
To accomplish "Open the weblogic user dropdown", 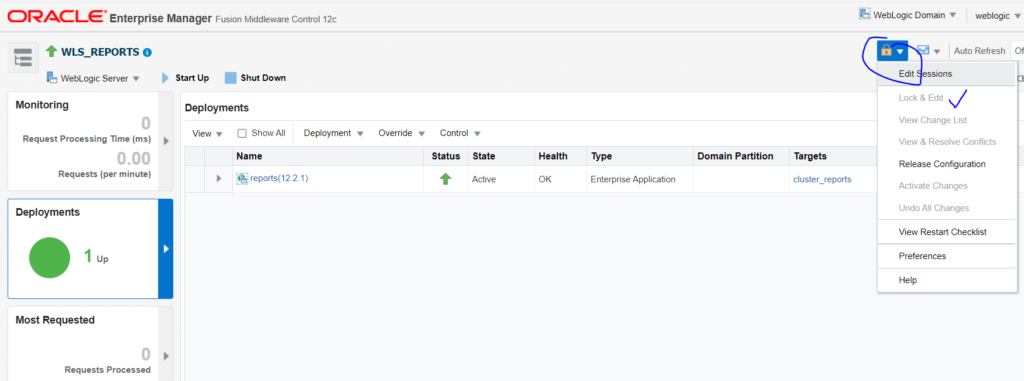I will tap(997, 15).
